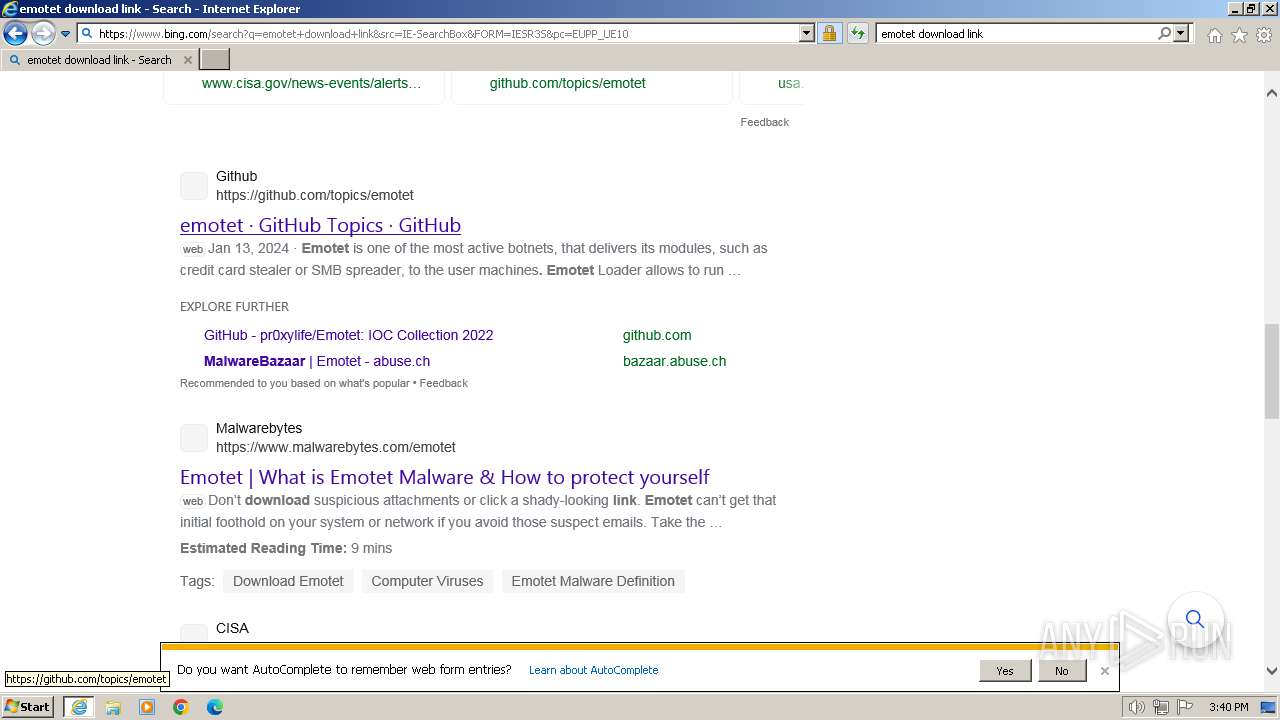Open Learn about AutoComplete link
The image size is (1280, 720).
click(x=593, y=670)
